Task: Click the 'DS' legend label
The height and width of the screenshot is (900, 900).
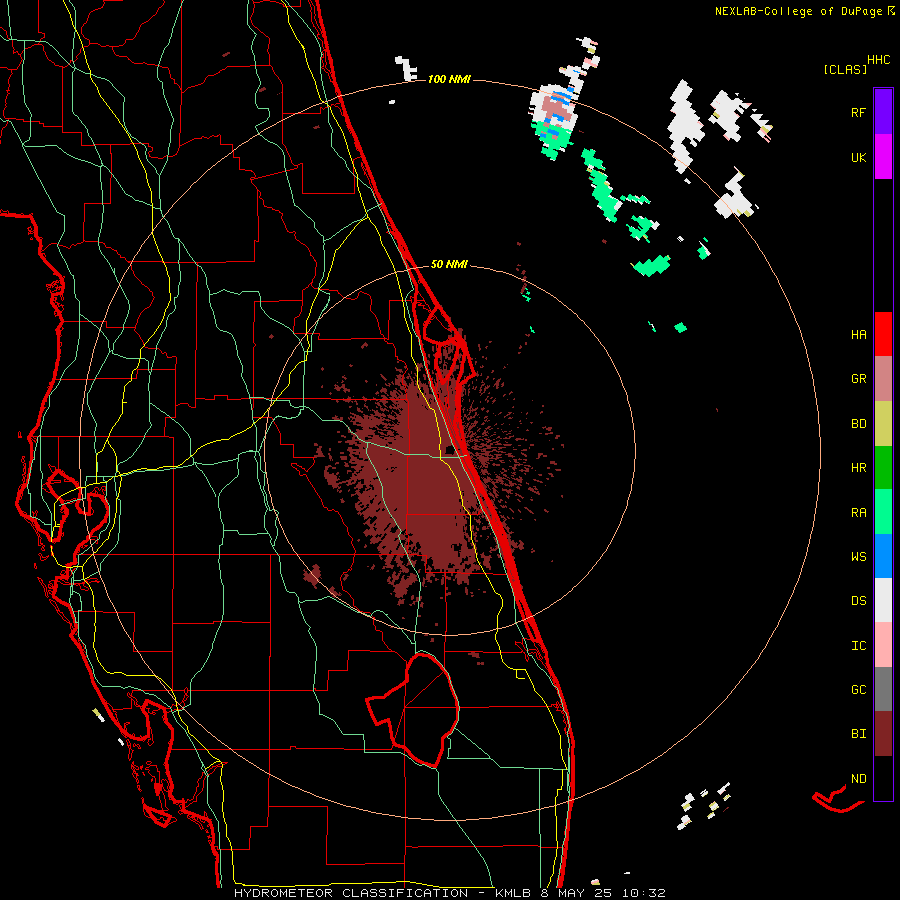Action: pos(858,601)
